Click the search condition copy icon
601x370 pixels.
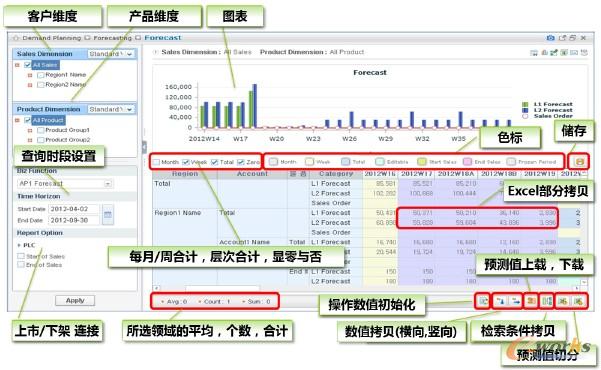point(547,301)
